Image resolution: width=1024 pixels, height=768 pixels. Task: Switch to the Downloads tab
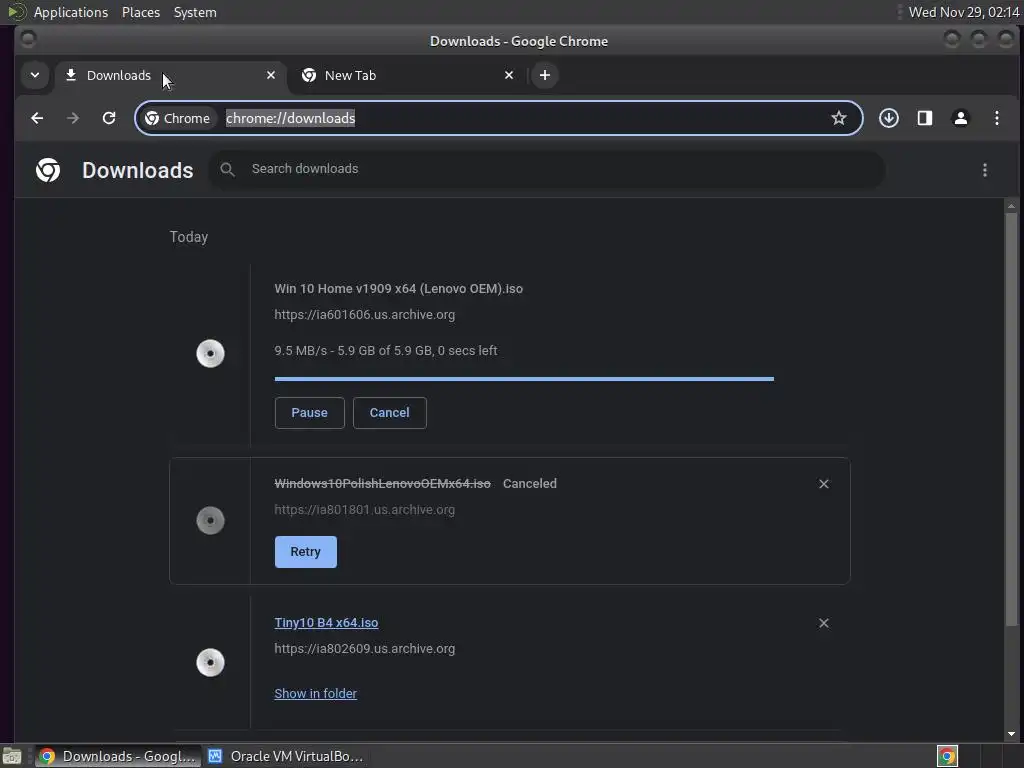pyautogui.click(x=171, y=75)
